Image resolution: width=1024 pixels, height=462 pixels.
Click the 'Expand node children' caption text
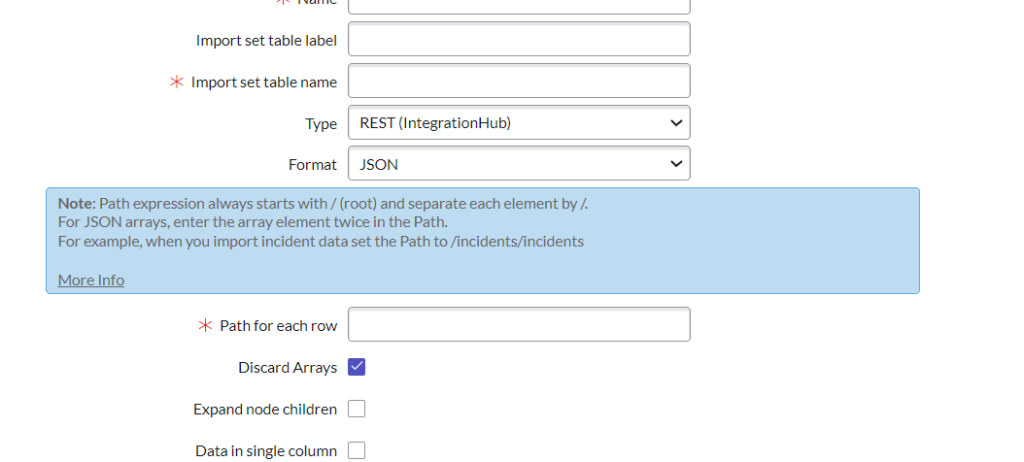(x=265, y=410)
